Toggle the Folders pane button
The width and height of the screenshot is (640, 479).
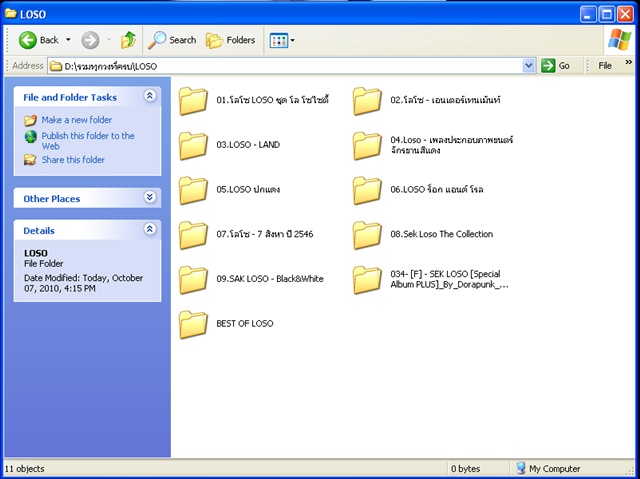click(231, 40)
